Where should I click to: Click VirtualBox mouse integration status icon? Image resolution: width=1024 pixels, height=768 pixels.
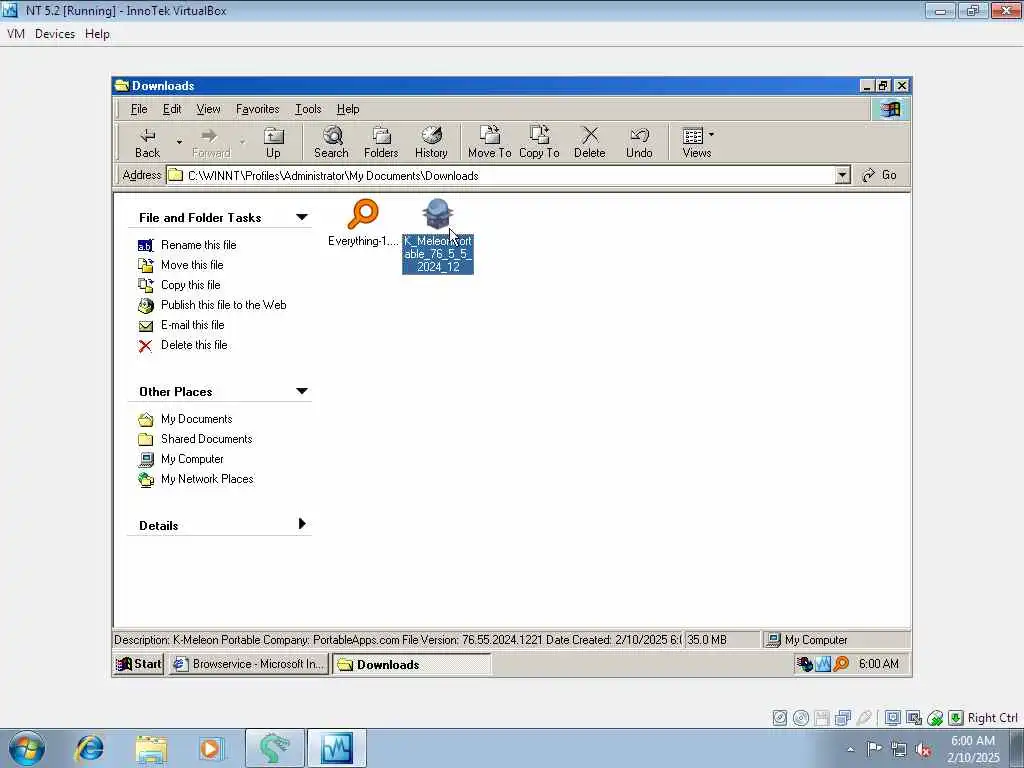pos(935,718)
